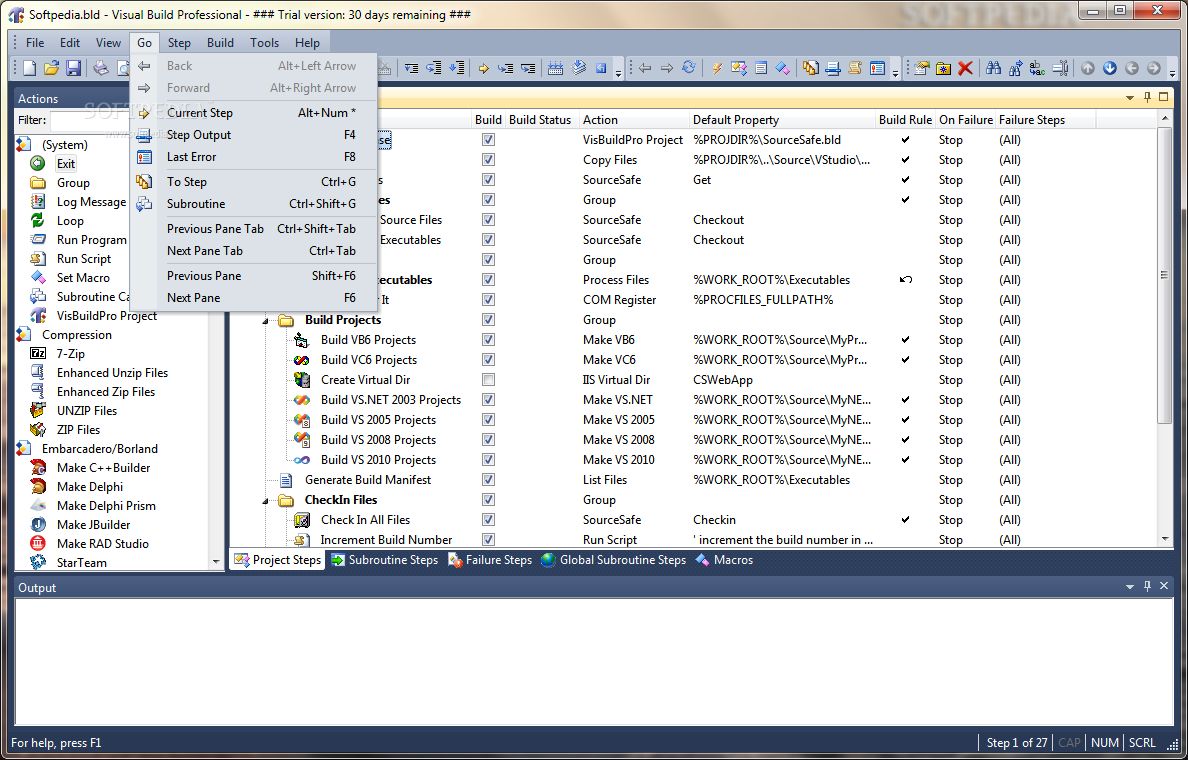Screen dimensions: 1188x760
Task: Click the Save floppy disk icon
Action: tap(73, 68)
